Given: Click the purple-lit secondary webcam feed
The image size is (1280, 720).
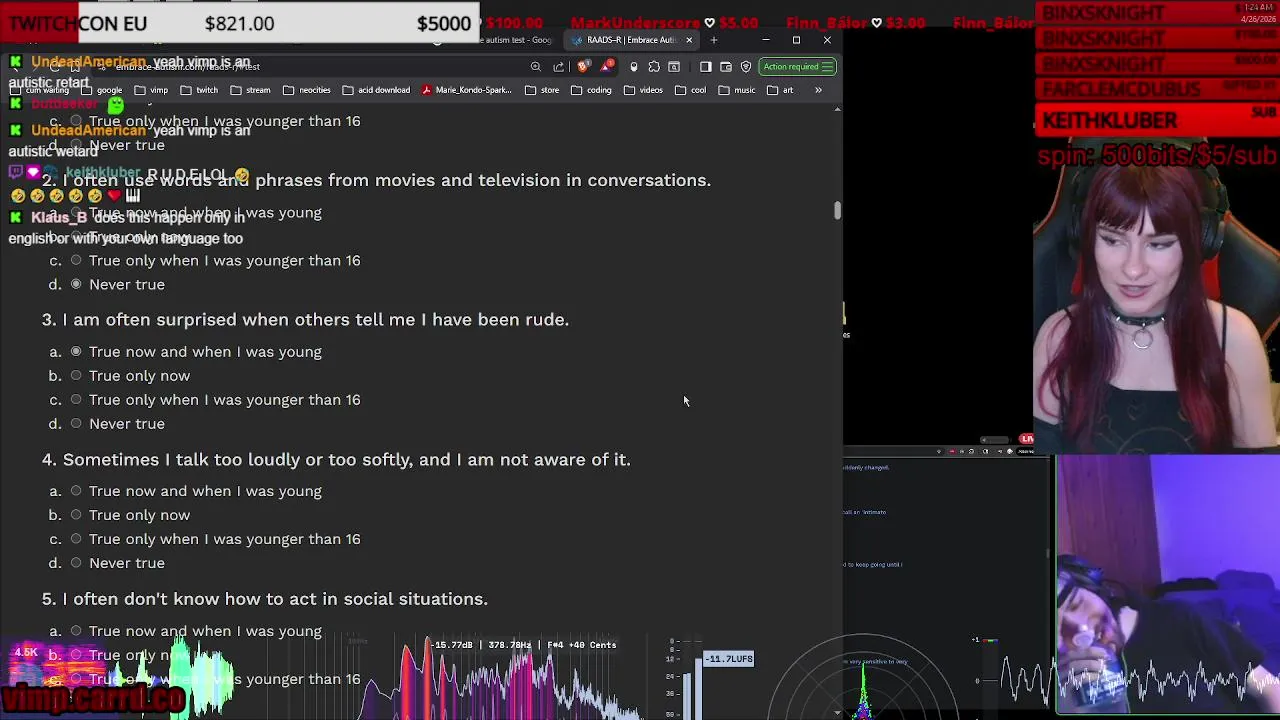Looking at the screenshot, I should [x=1168, y=585].
